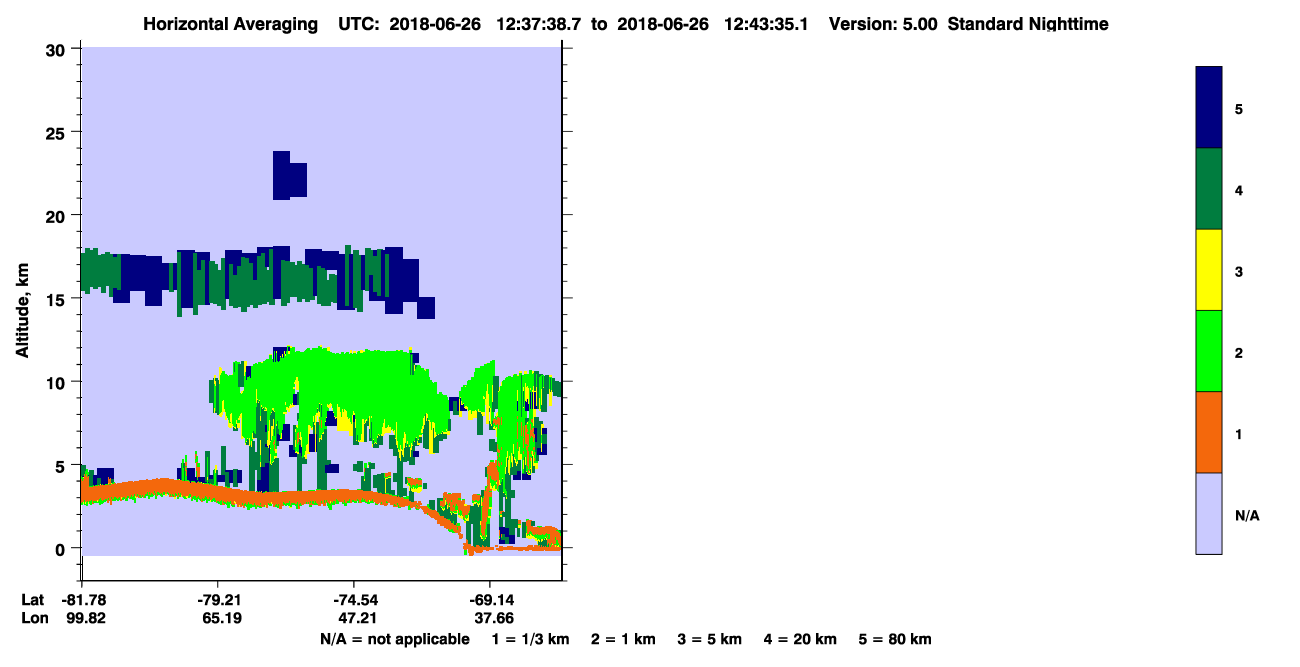Click the altitude tick label '15'

pos(56,299)
